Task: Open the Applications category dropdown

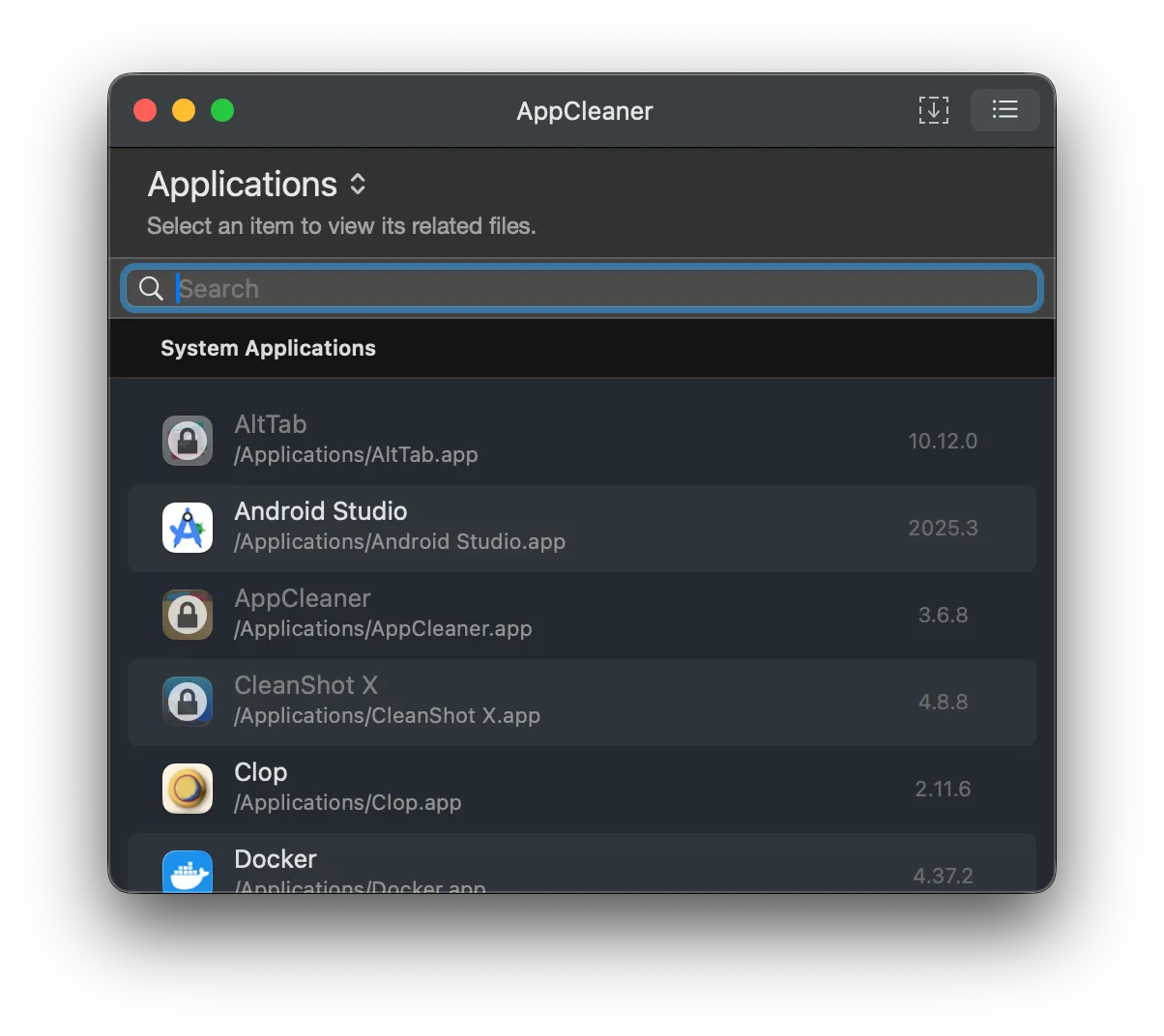Action: pos(257,185)
